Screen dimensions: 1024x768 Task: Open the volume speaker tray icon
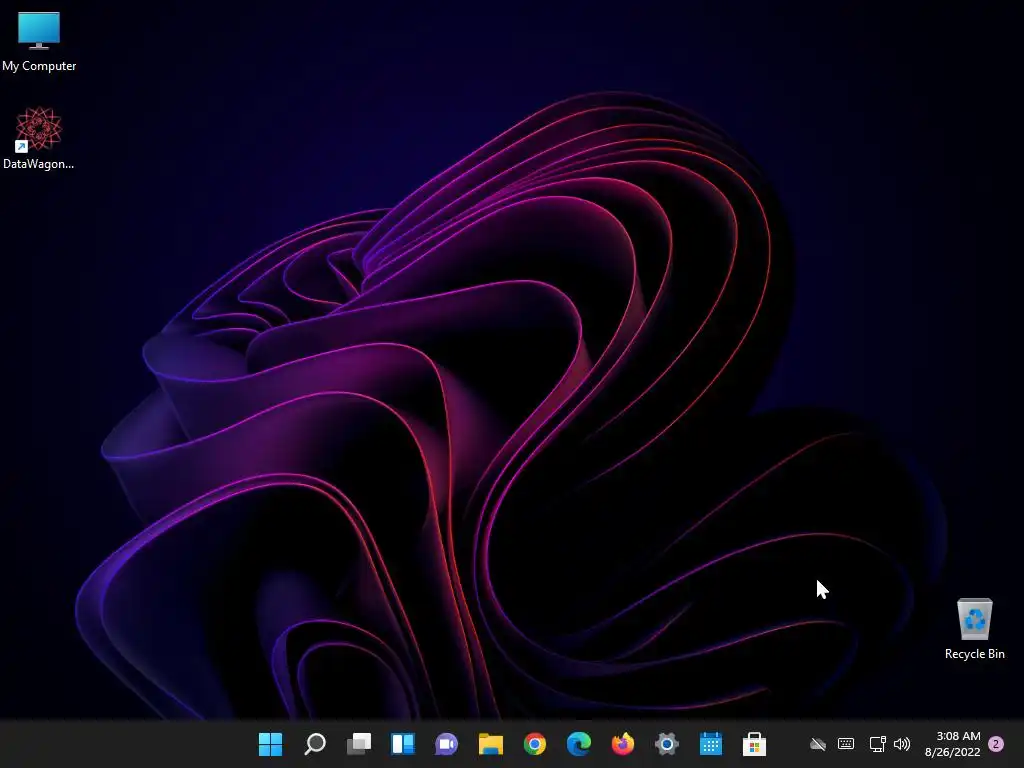point(902,744)
